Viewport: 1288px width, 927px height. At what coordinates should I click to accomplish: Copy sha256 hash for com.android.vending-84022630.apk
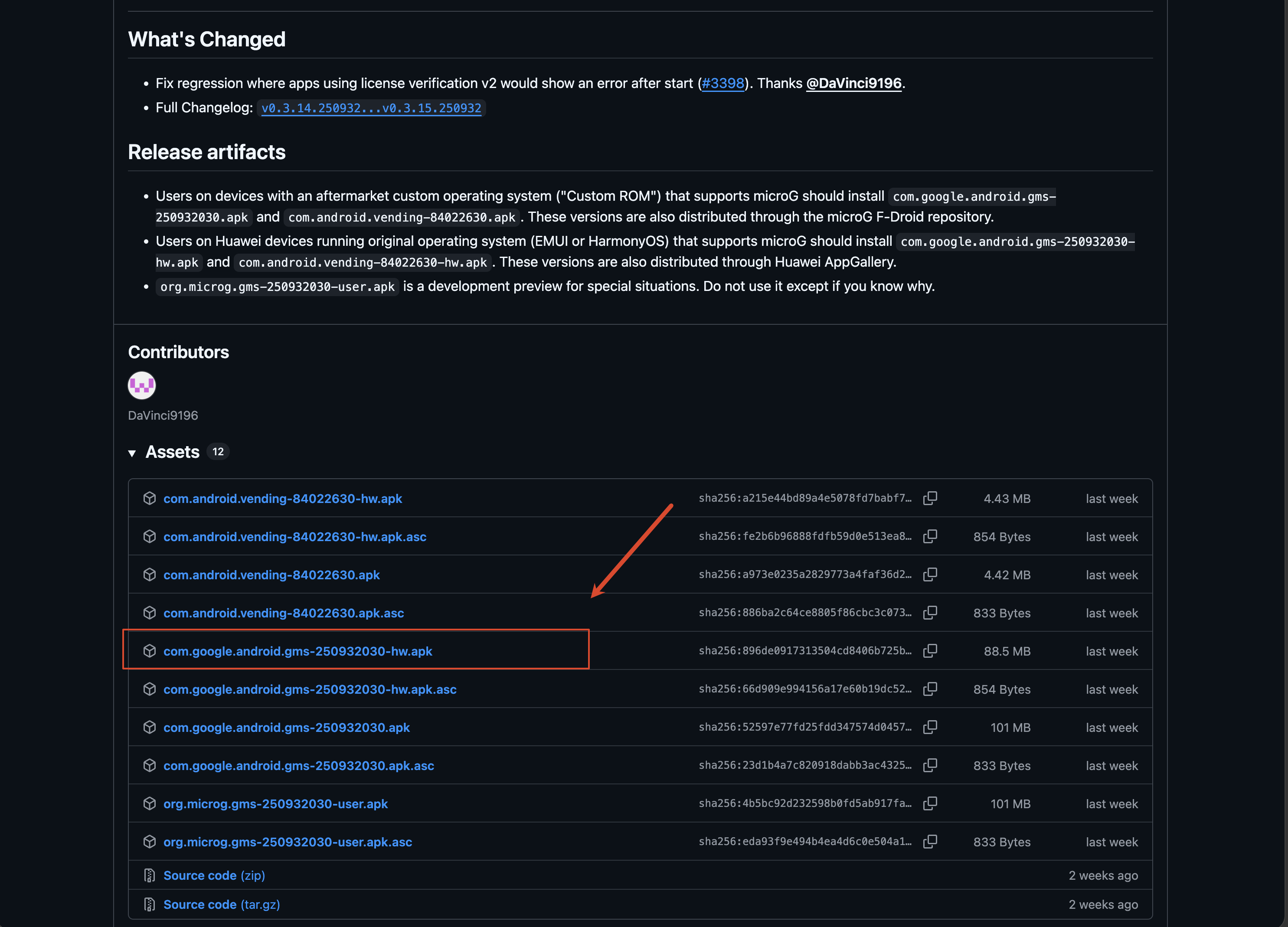(930, 574)
